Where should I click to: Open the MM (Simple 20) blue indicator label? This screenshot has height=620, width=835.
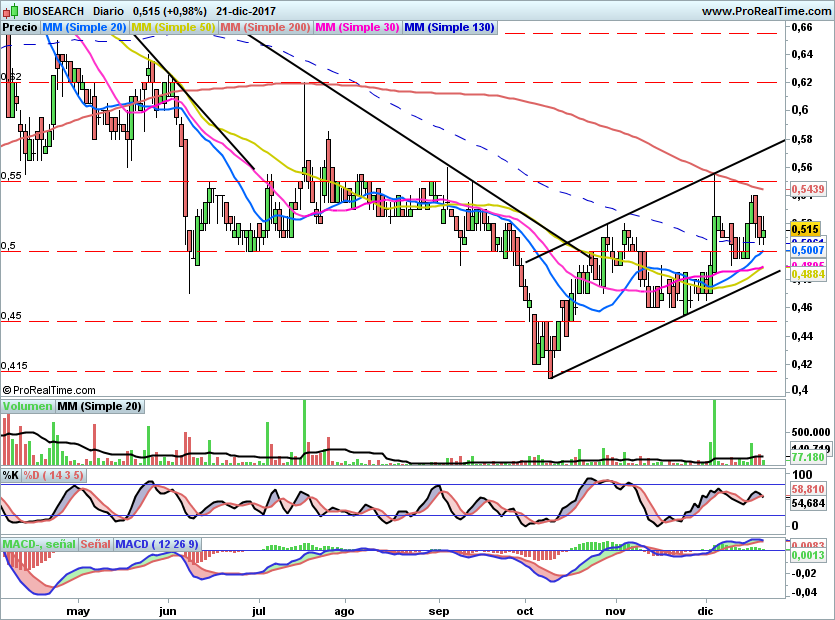click(x=84, y=28)
